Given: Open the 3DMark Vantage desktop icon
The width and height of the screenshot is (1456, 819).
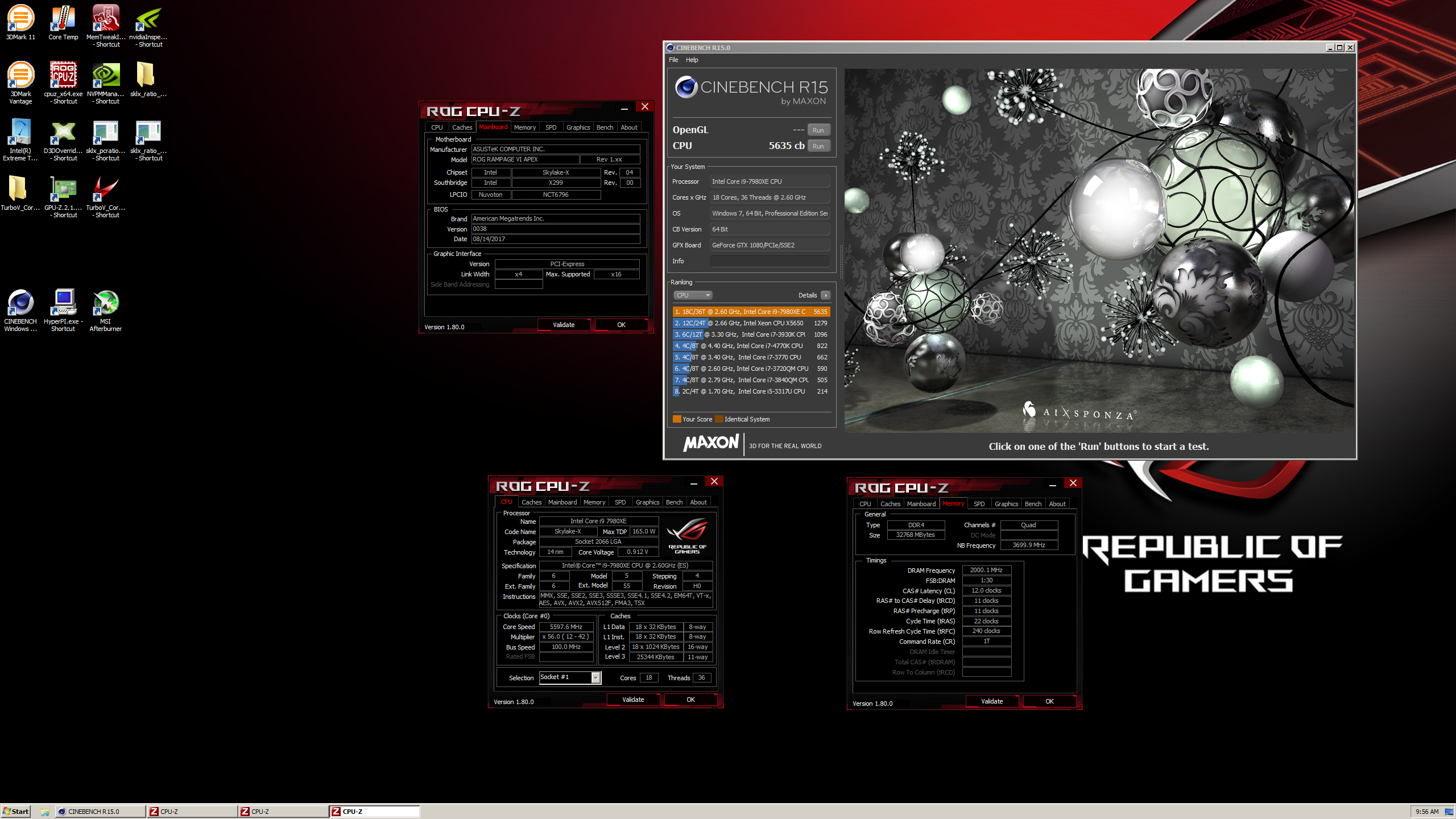Looking at the screenshot, I should (x=20, y=83).
